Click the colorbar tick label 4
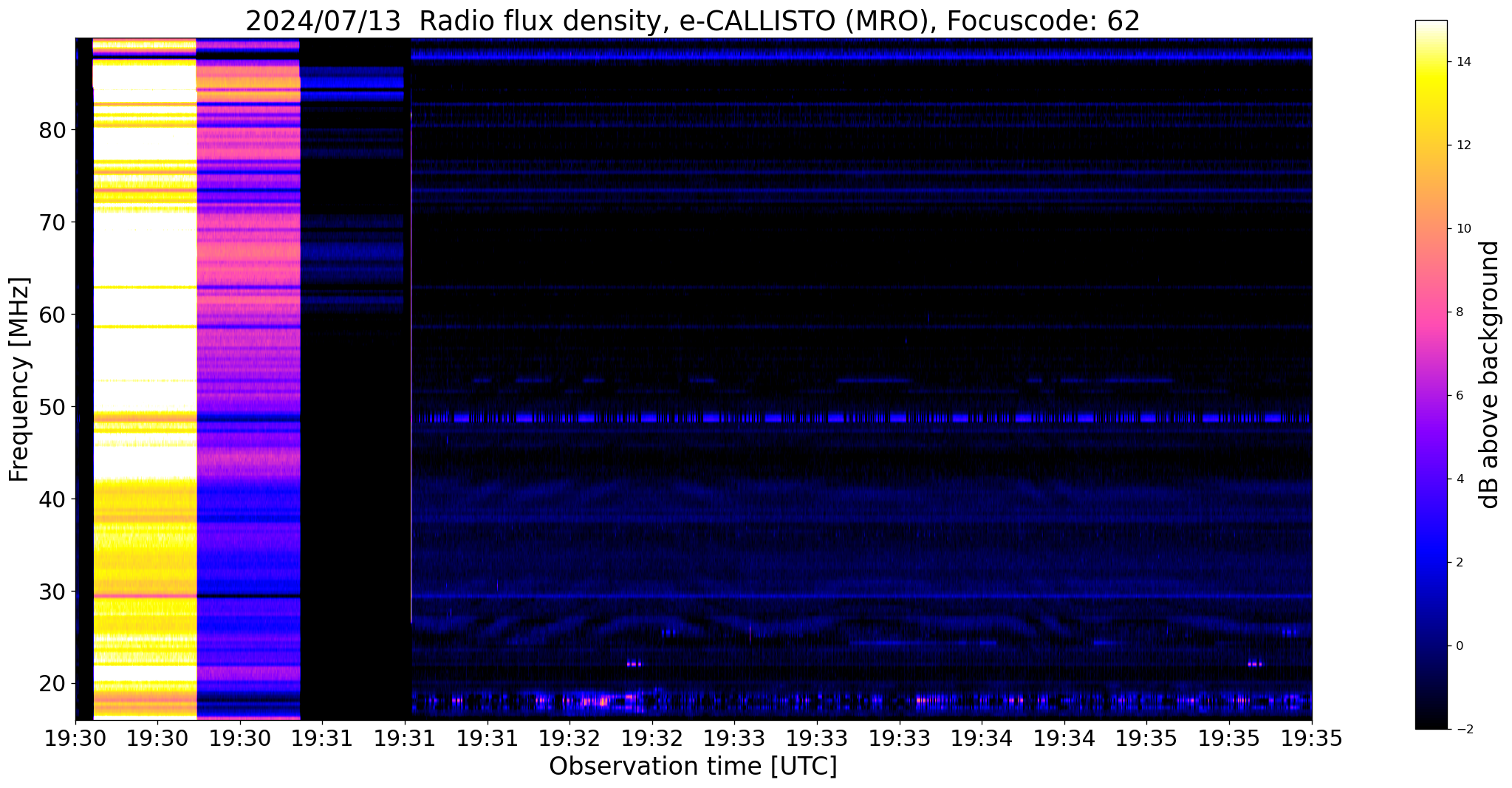 click(1459, 479)
